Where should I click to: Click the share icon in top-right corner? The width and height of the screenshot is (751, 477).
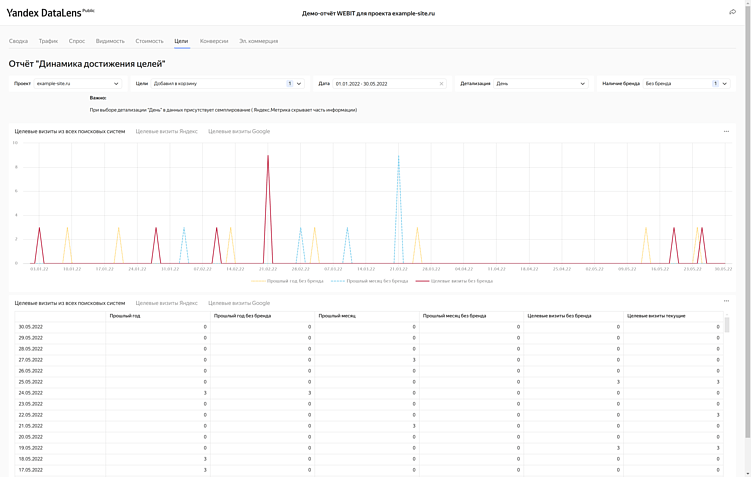click(732, 12)
